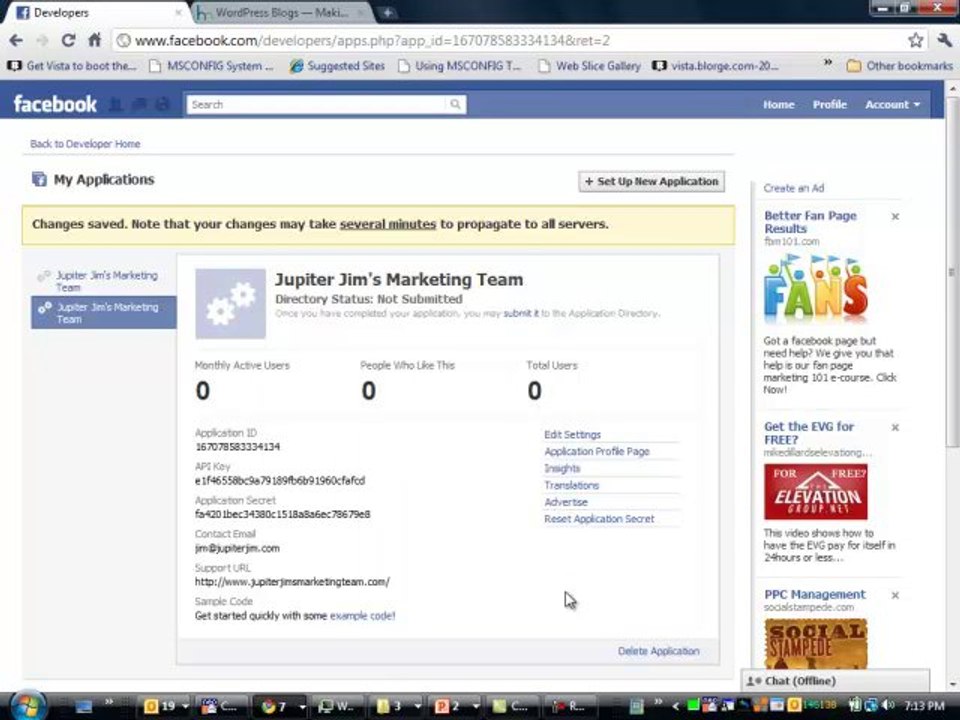Open Chrome taskbar group

283,706
